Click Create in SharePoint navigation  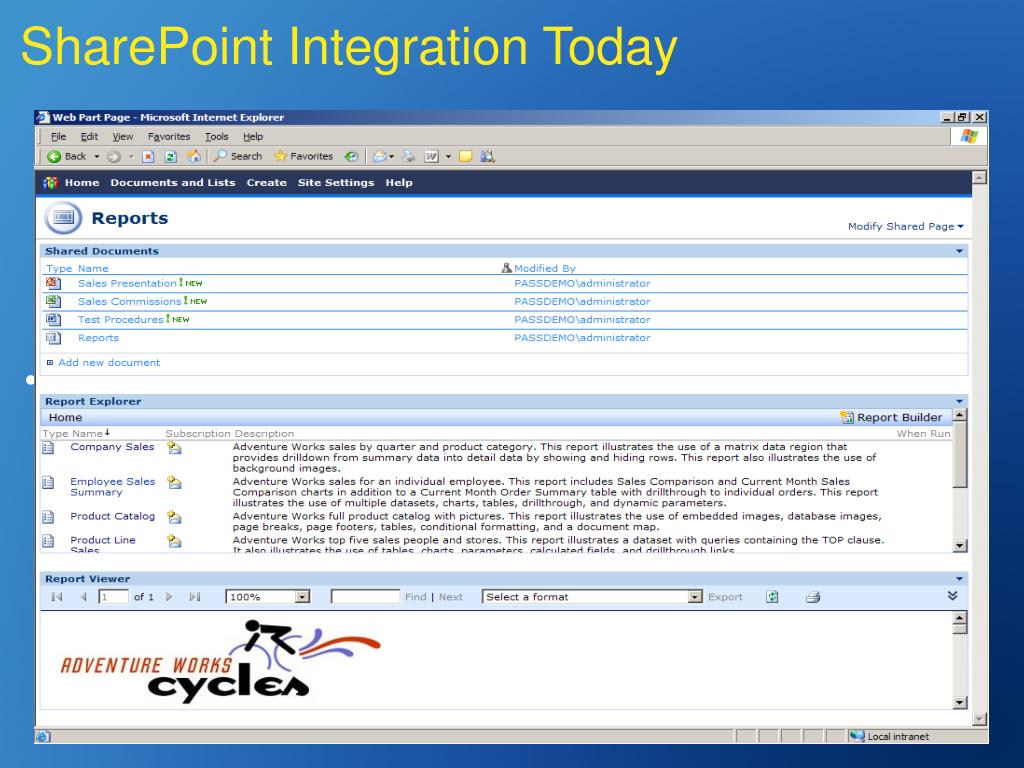(x=266, y=183)
